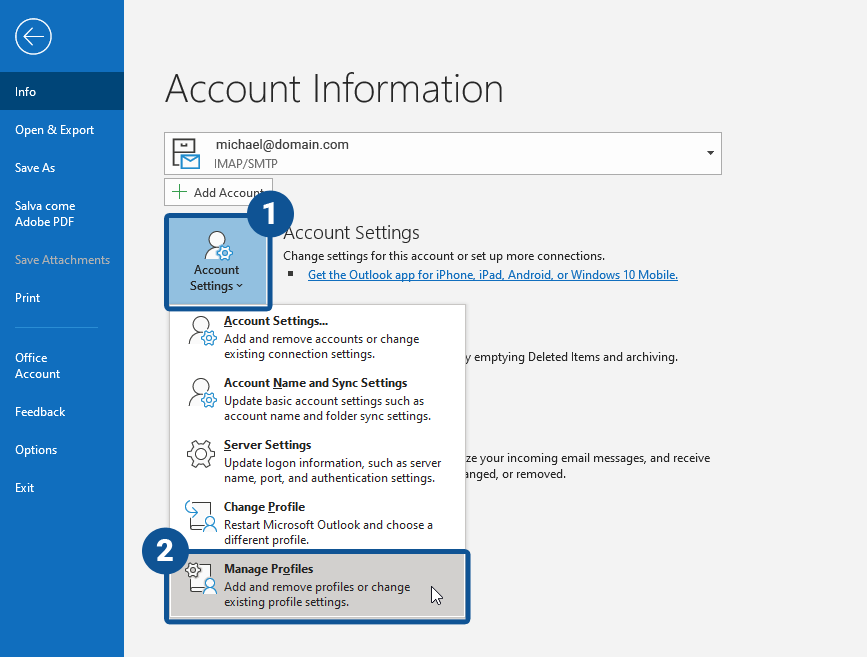Choose 'Account Settings...' menu item
The width and height of the screenshot is (867, 657).
317,337
